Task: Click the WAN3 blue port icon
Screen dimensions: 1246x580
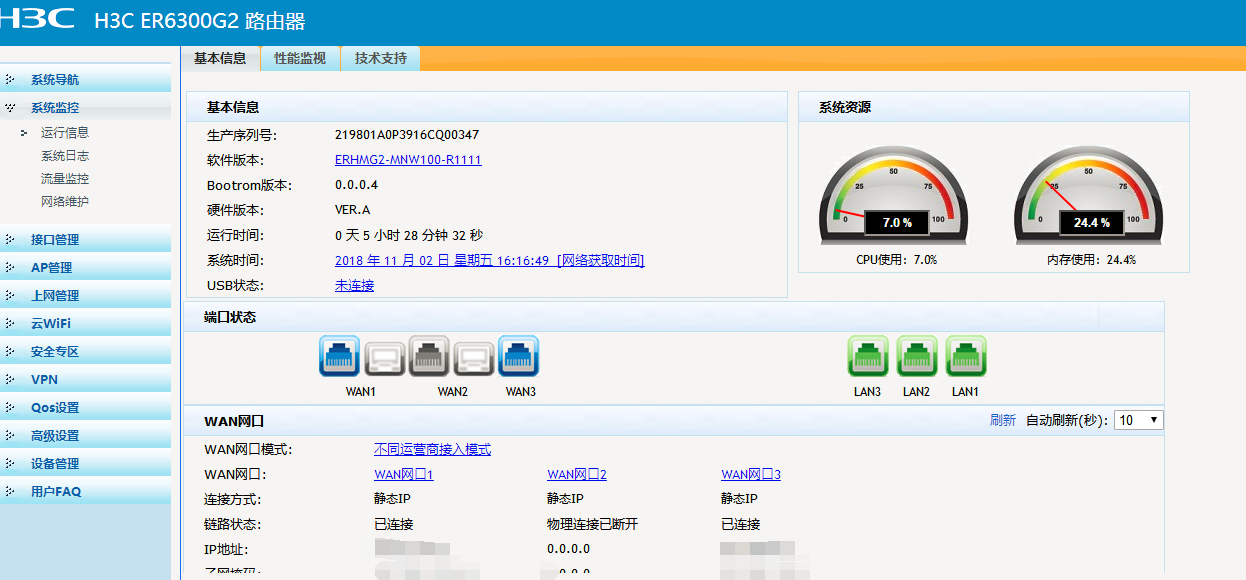Action: [519, 356]
